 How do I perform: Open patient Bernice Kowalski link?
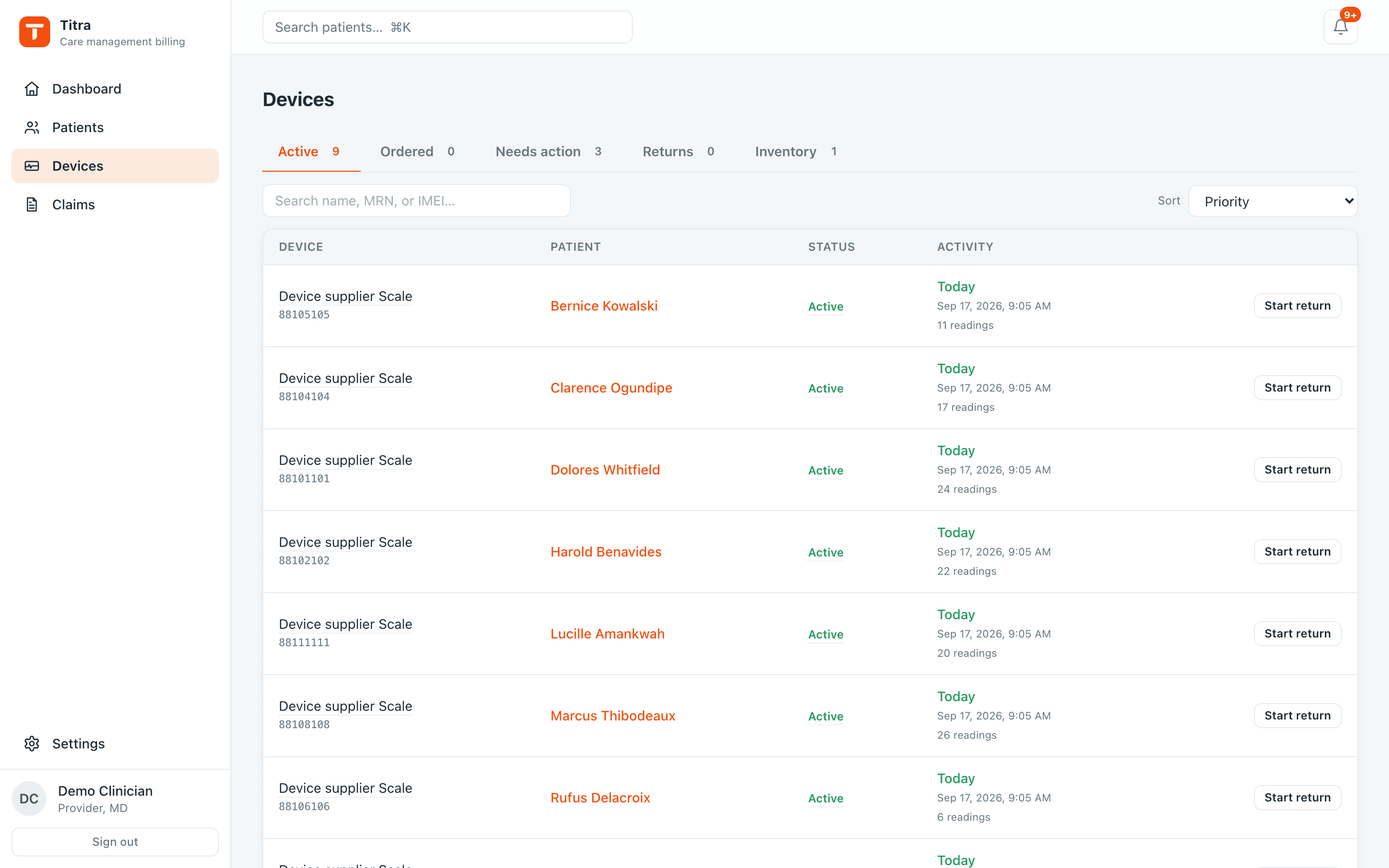(x=604, y=306)
